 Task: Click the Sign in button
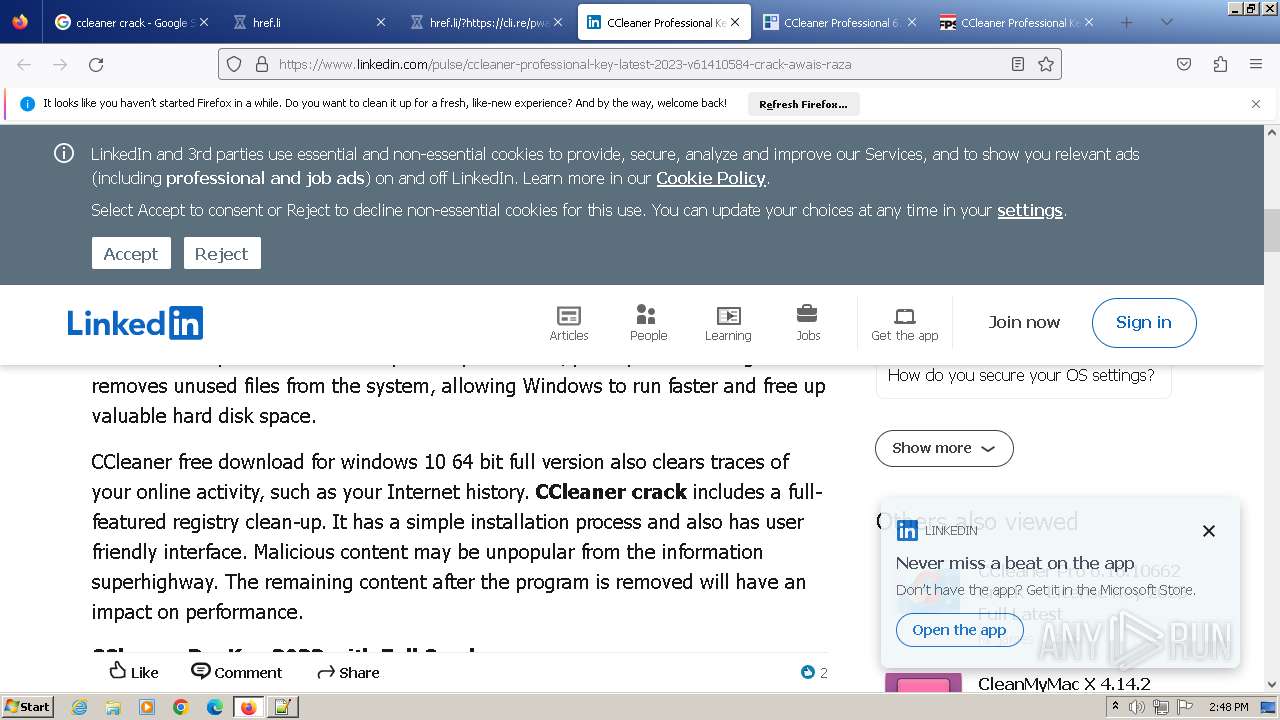coord(1144,322)
